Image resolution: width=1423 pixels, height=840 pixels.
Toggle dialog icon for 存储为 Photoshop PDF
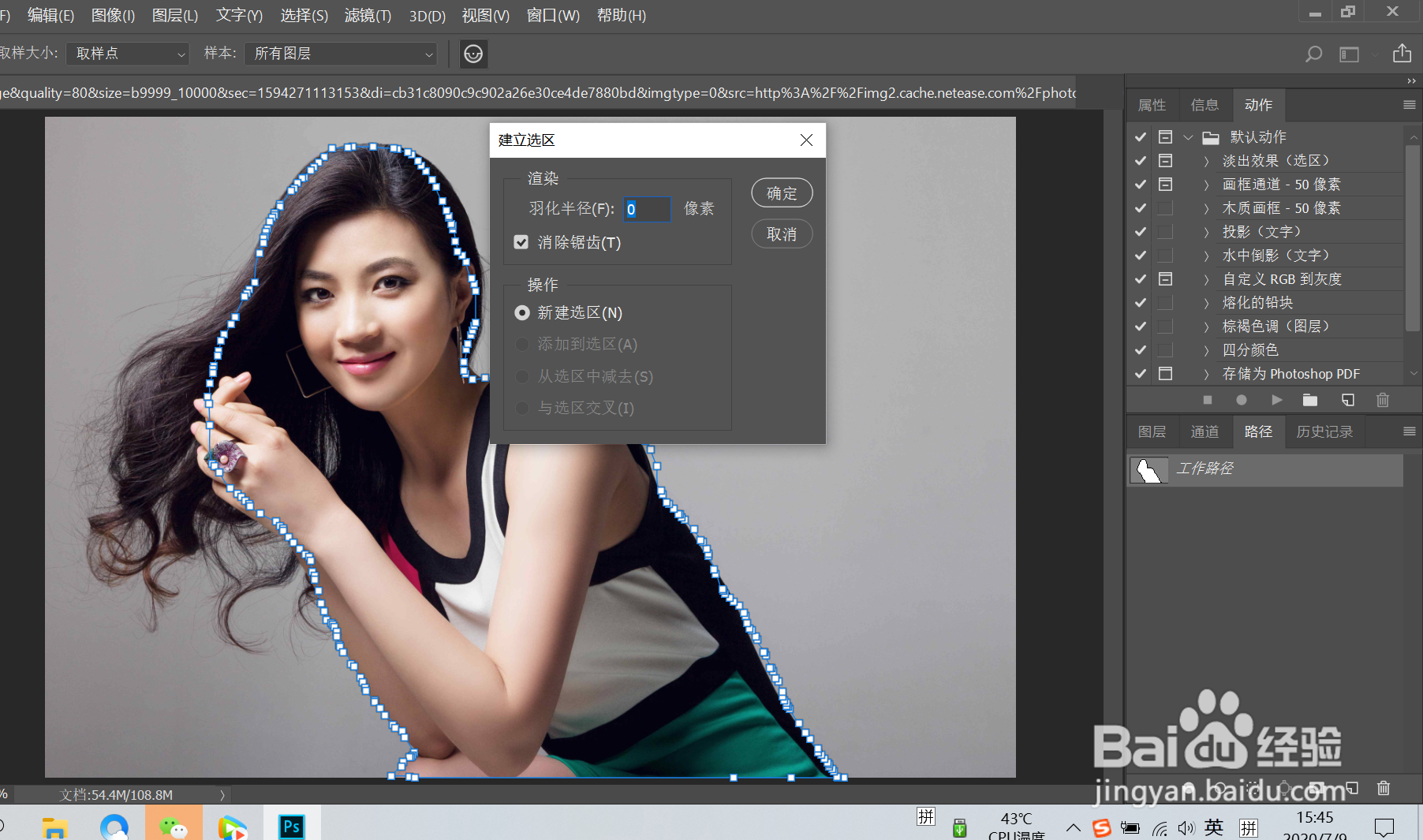1165,373
